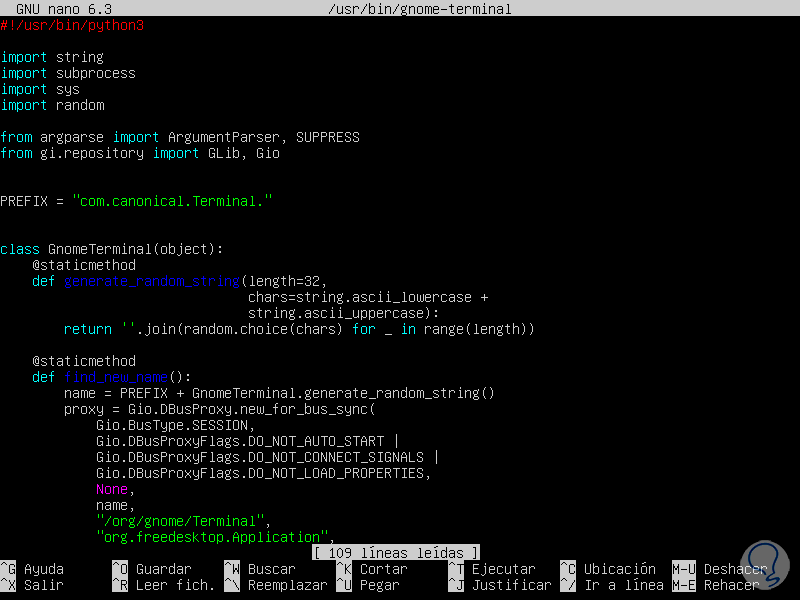
Task: Click the 'import sys' line
Action: coord(40,89)
